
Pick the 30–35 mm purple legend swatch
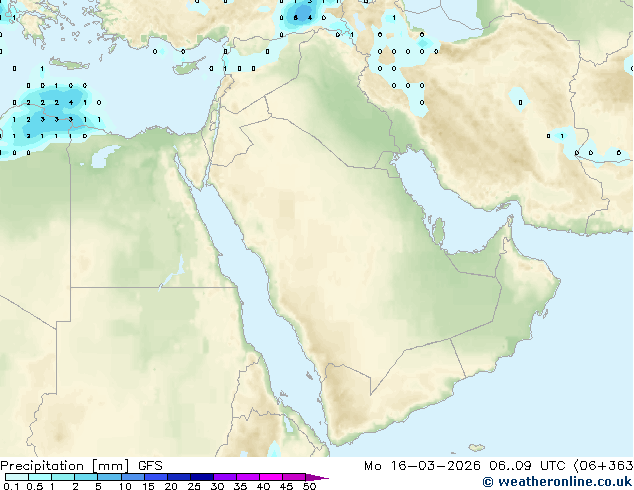click(x=225, y=477)
